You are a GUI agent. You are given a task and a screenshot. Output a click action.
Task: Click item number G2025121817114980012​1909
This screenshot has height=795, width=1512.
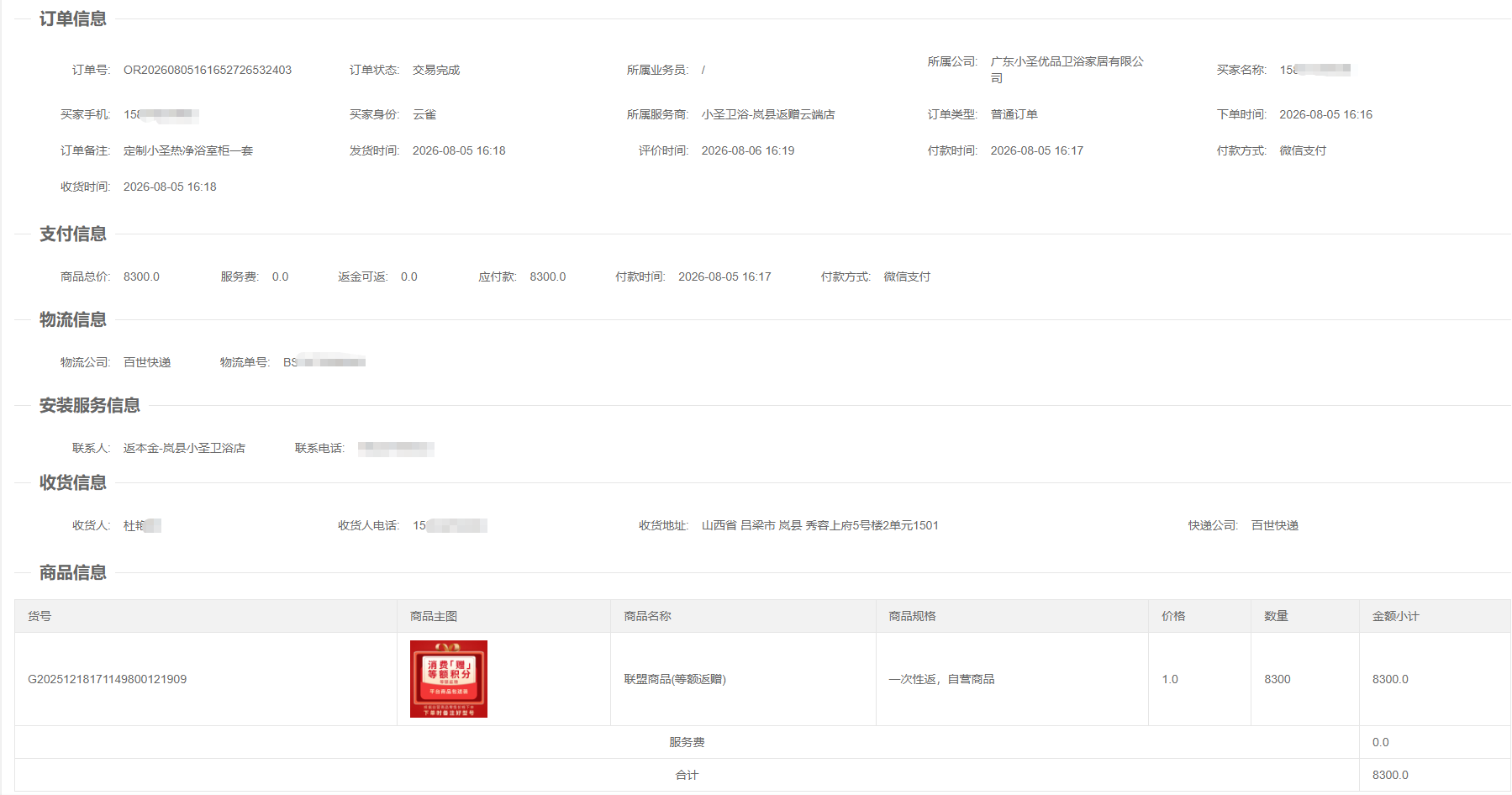[108, 679]
